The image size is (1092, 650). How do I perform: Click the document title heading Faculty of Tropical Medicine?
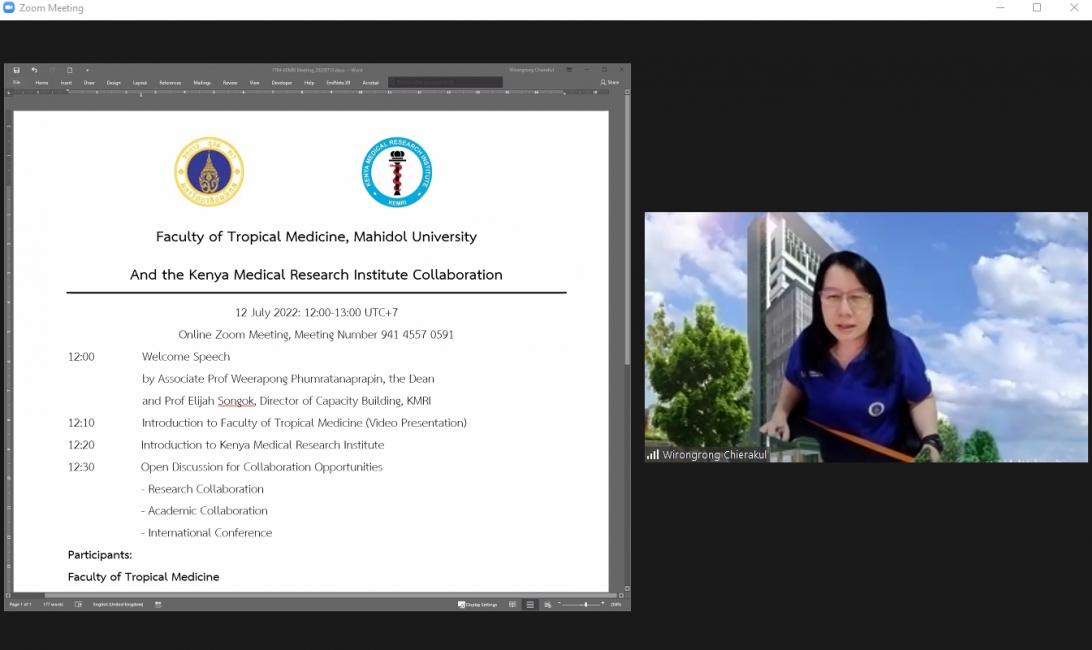pyautogui.click(x=316, y=236)
